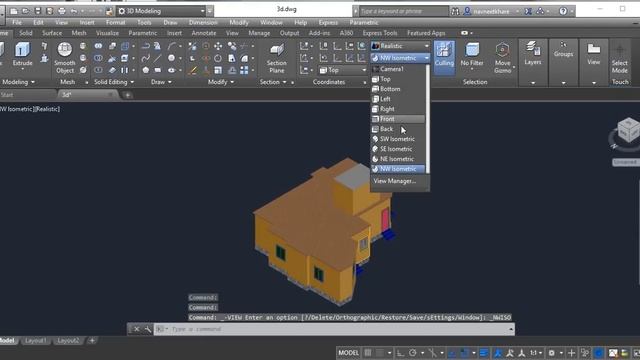
Task: Toggle snap mode in the status bar
Action: 380,353
